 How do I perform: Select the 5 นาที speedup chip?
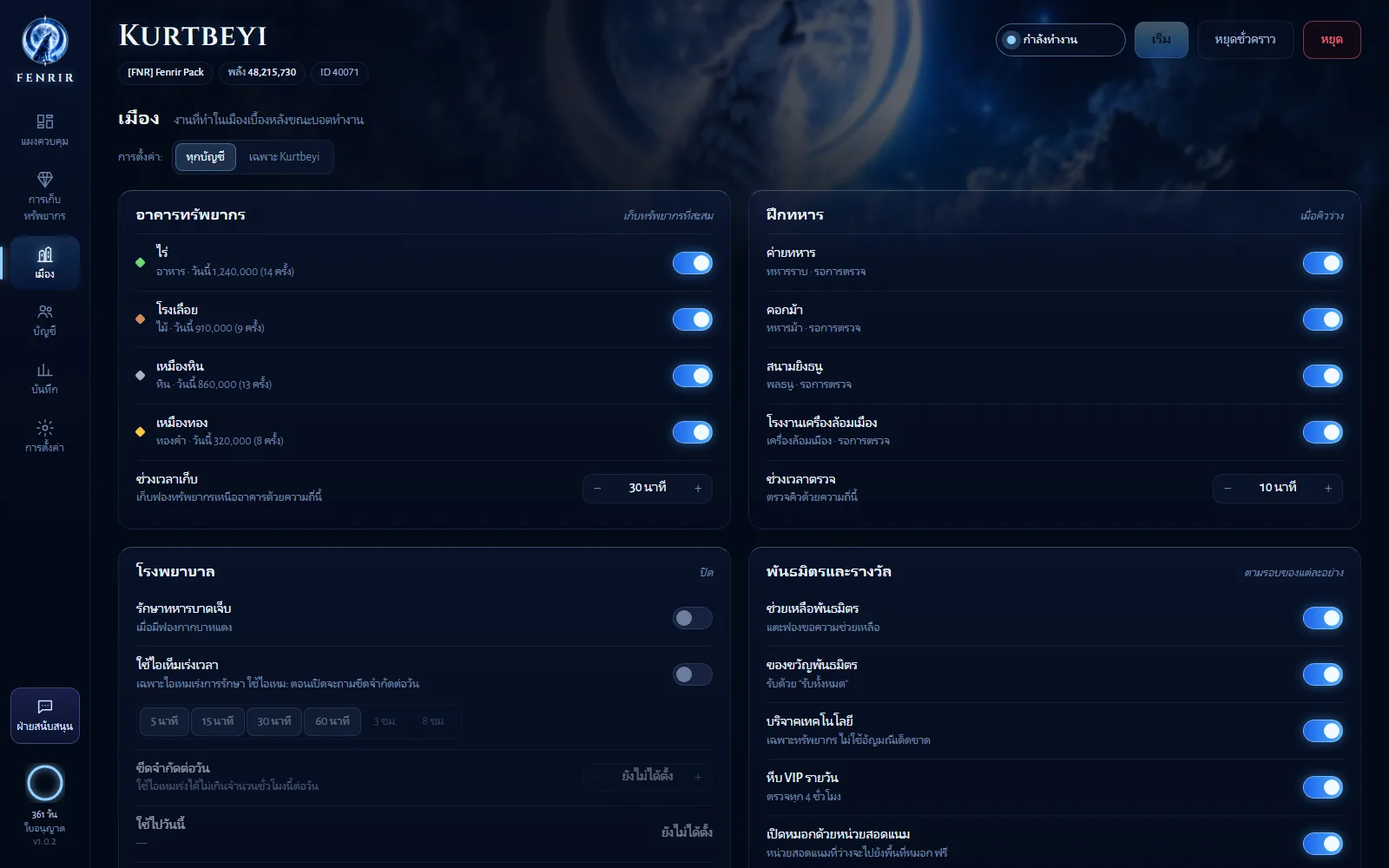click(164, 721)
